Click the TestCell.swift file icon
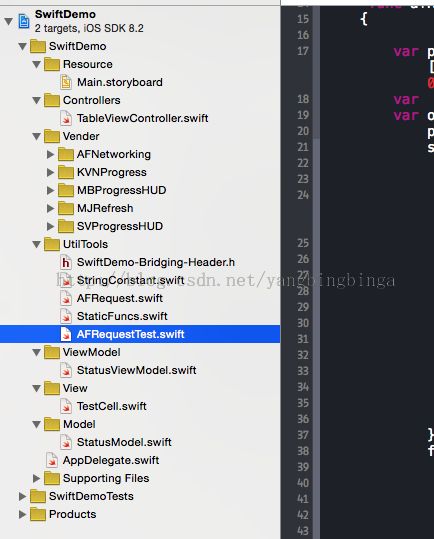 pyautogui.click(x=66, y=406)
